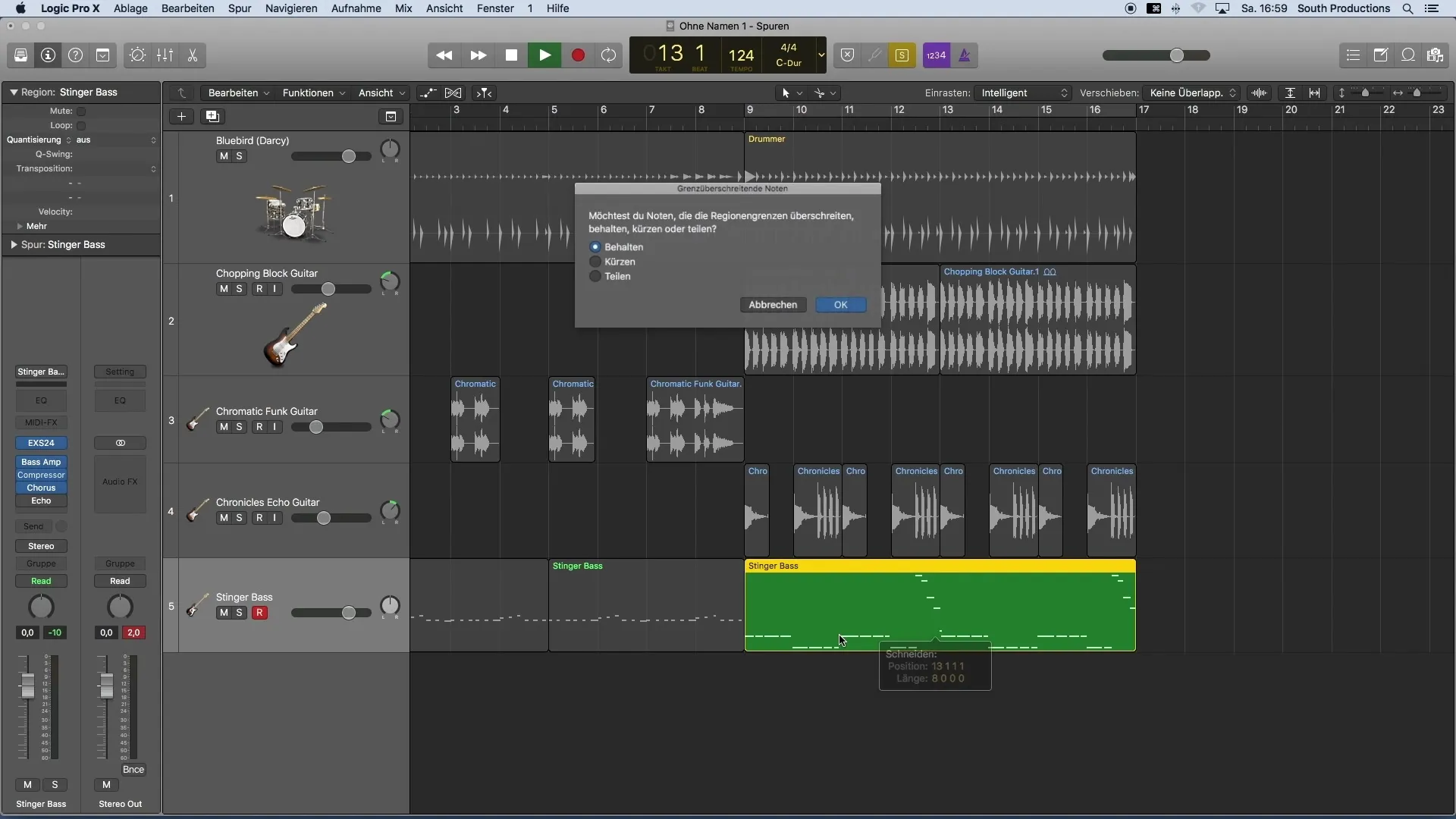Click the Fast Forward transport button

(478, 55)
